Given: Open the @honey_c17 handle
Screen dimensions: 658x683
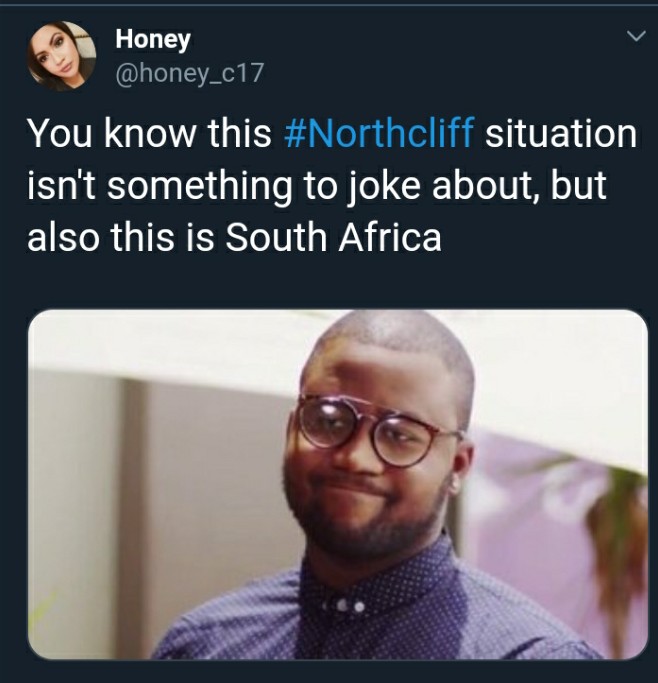Looking at the screenshot, I should pyautogui.click(x=189, y=73).
